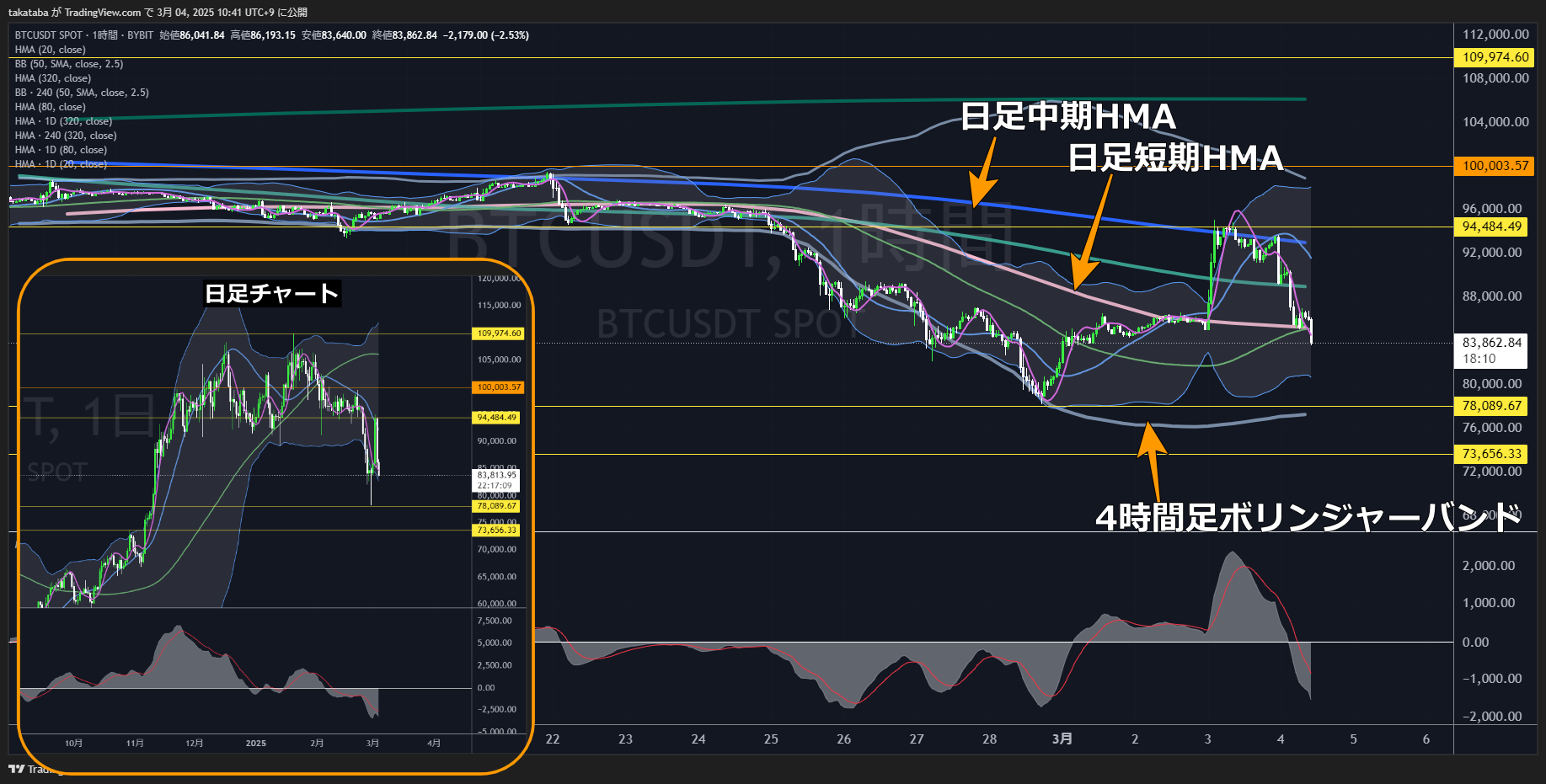The width and height of the screenshot is (1546, 784).
Task: Click 10月 on the inset daily chart axis
Action: [74, 744]
